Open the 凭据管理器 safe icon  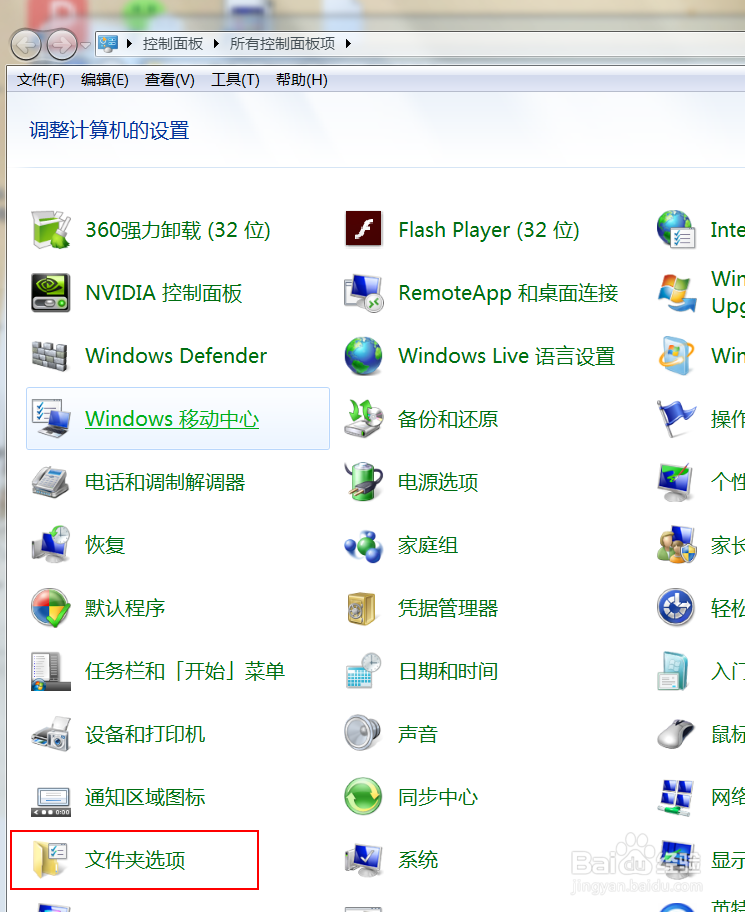tap(362, 608)
